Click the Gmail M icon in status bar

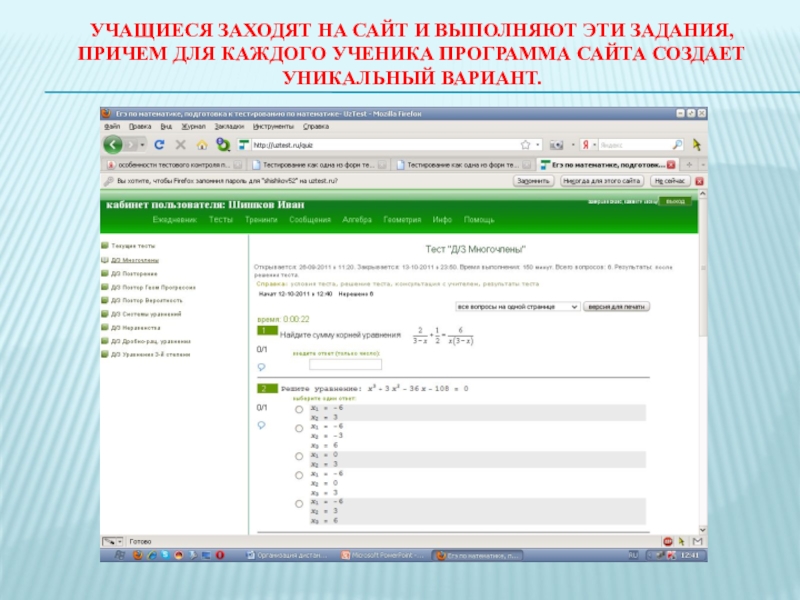697,542
